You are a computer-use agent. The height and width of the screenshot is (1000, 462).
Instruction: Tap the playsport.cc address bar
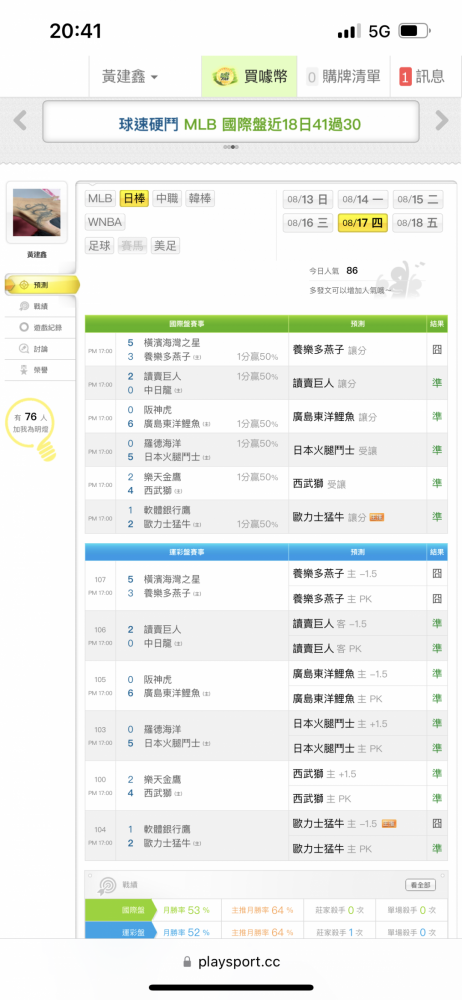pyautogui.click(x=231, y=962)
